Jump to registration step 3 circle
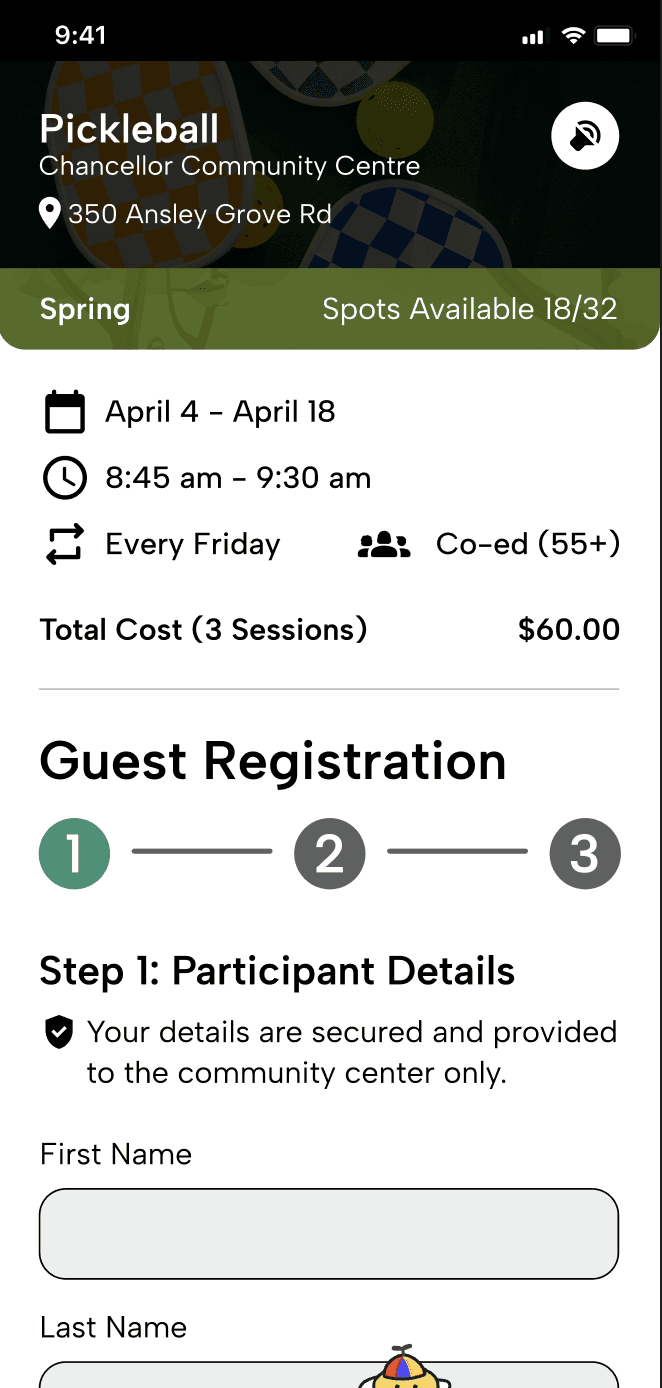662x1388 pixels. (585, 853)
